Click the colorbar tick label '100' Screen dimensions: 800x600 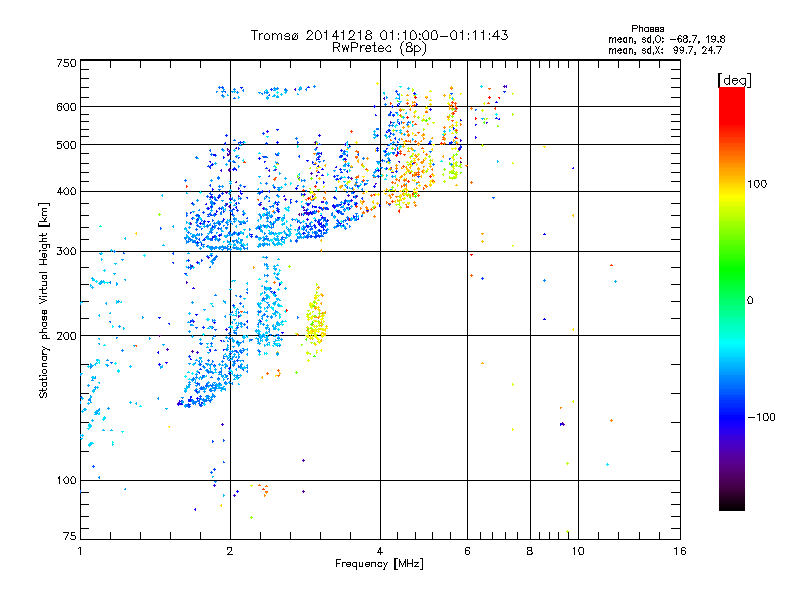[x=757, y=184]
